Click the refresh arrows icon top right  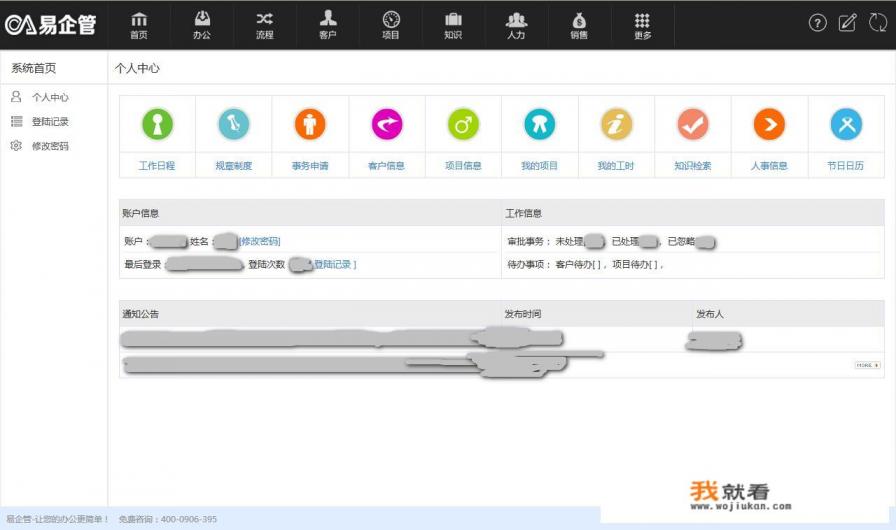(x=878, y=23)
